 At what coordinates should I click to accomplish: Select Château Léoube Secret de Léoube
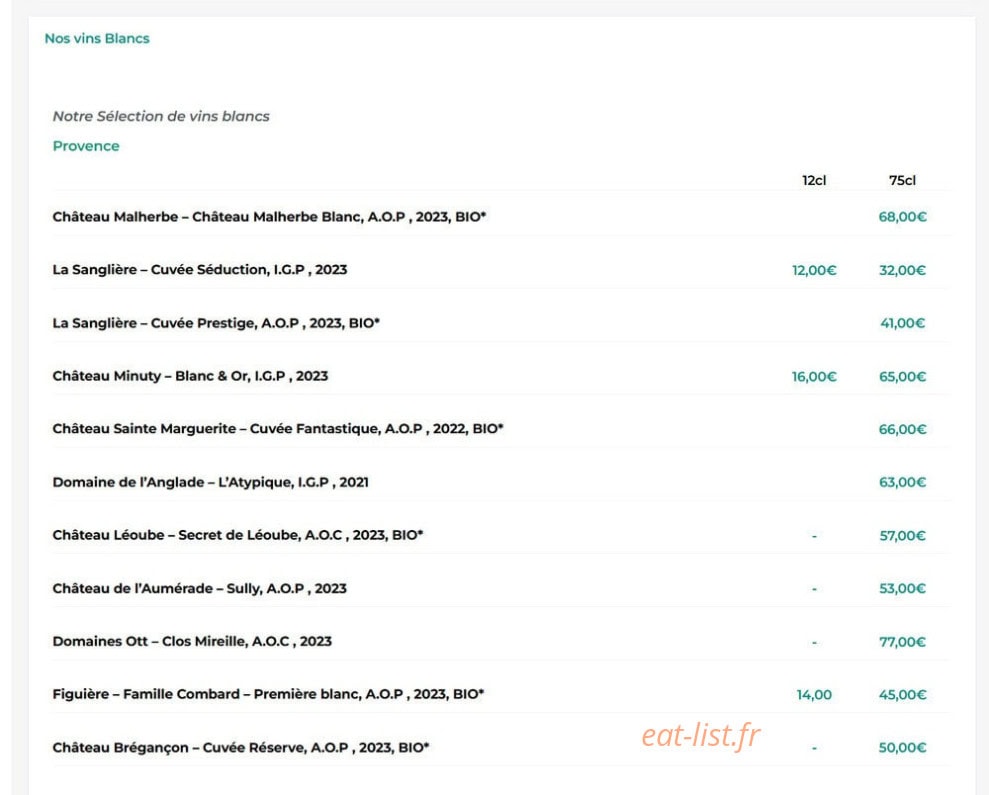pyautogui.click(x=238, y=535)
